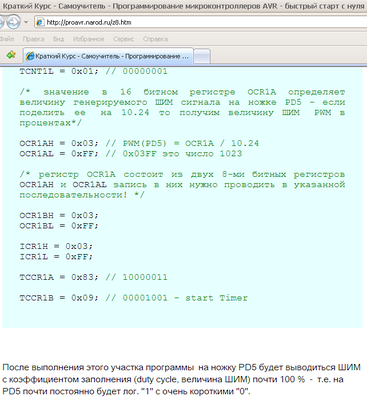Screen dimensions: 367x400
Task: Click the line OCR1BH = 0x03
Action: [x=59, y=216]
